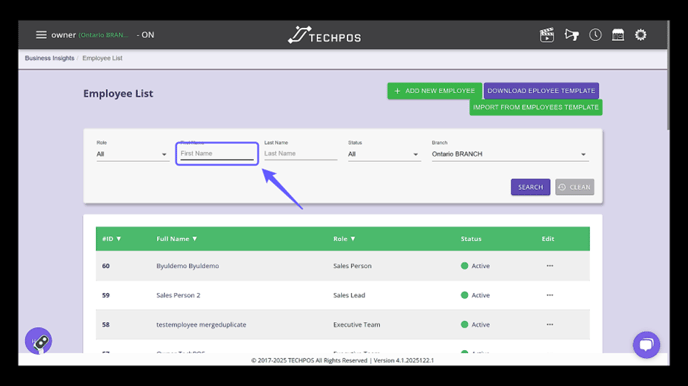Image resolution: width=688 pixels, height=386 pixels.
Task: Click Import From Employees Template button
Action: pos(536,107)
